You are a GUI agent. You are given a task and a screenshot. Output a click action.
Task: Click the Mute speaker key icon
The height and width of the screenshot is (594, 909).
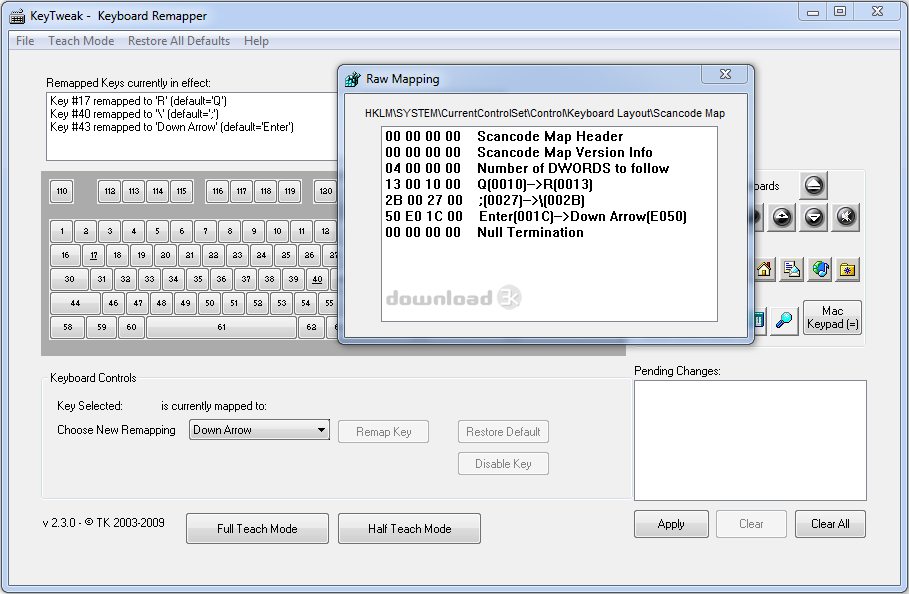845,216
